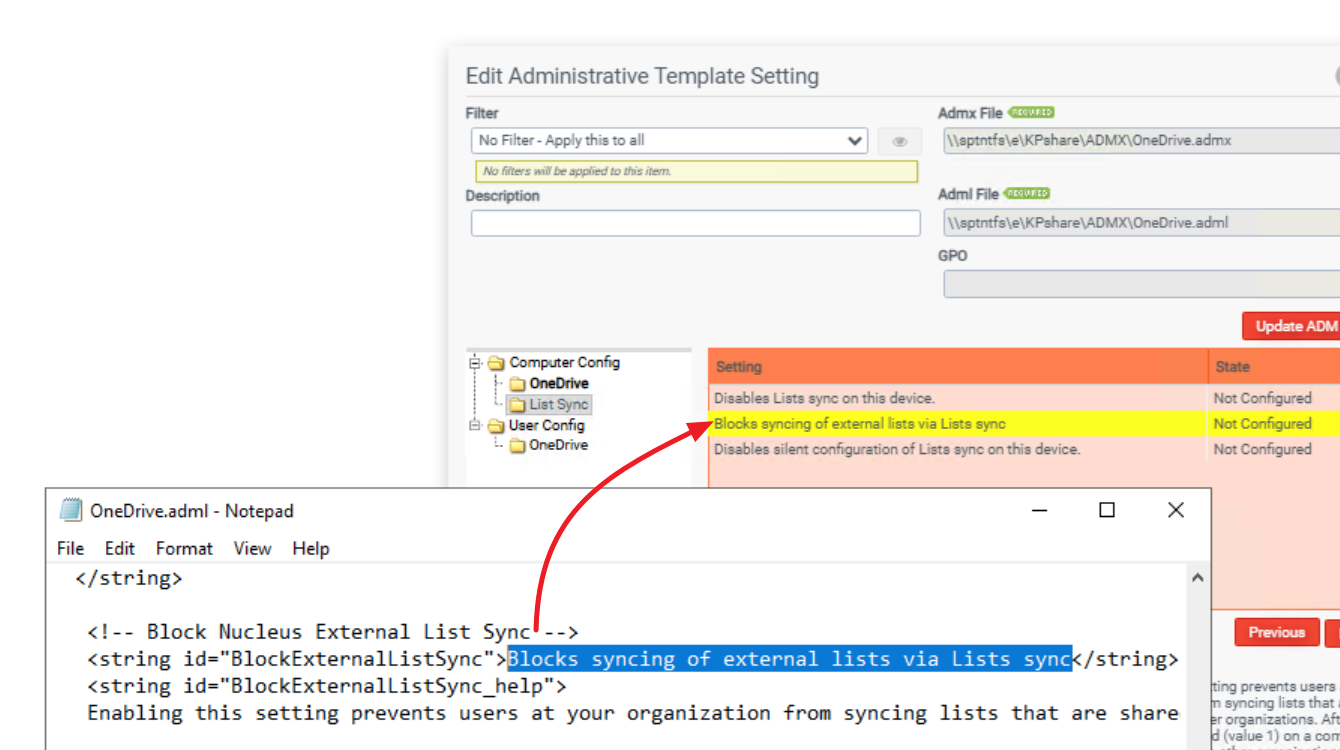Click the BlockExternalListSync_help string line in Notepad
1340x750 pixels.
(327, 686)
